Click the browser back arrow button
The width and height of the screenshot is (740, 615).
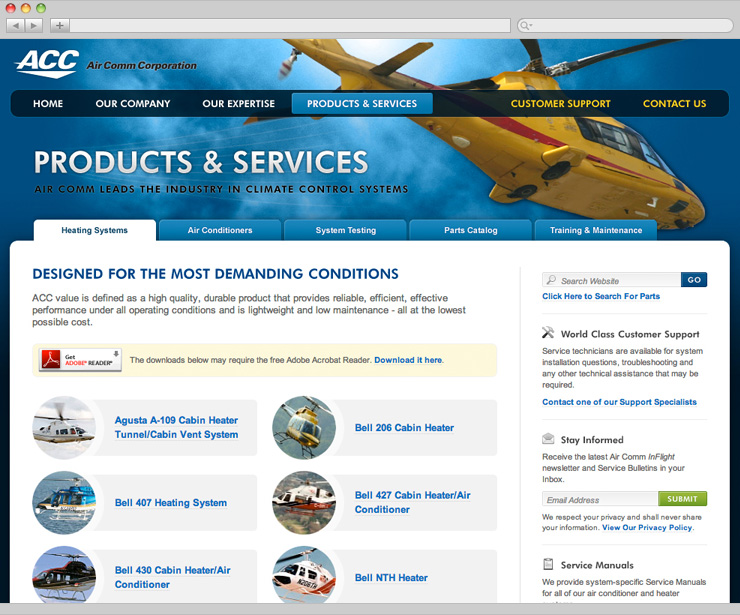pos(16,25)
